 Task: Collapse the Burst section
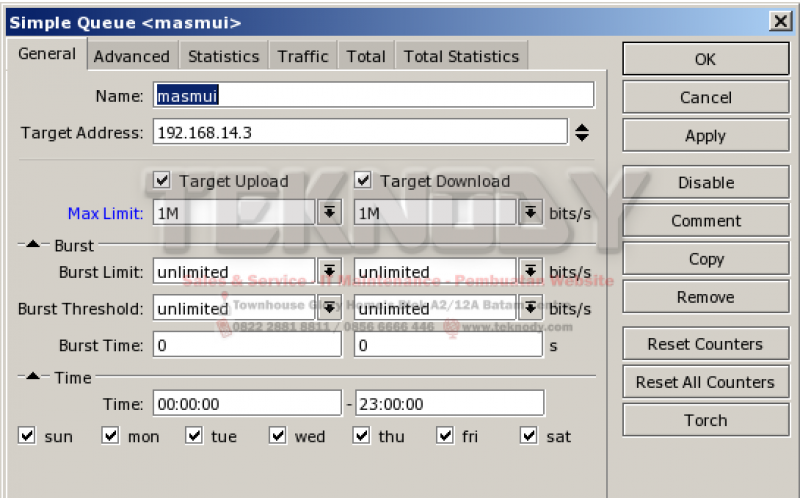coord(33,244)
